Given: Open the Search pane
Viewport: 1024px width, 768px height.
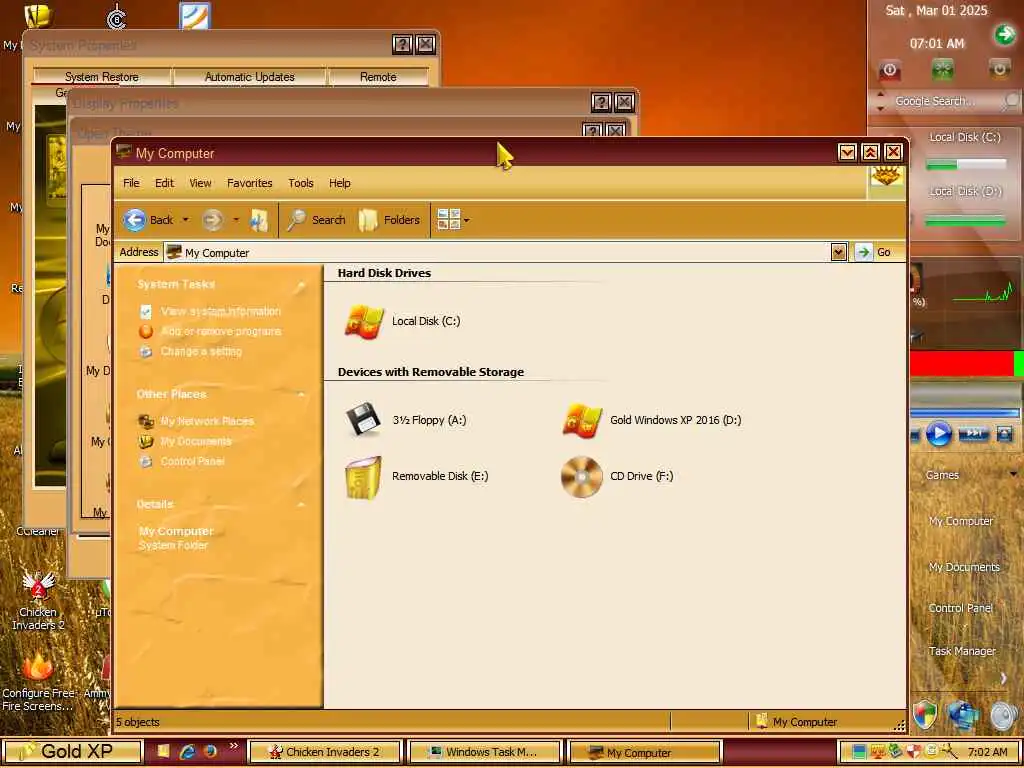Looking at the screenshot, I should [x=316, y=220].
